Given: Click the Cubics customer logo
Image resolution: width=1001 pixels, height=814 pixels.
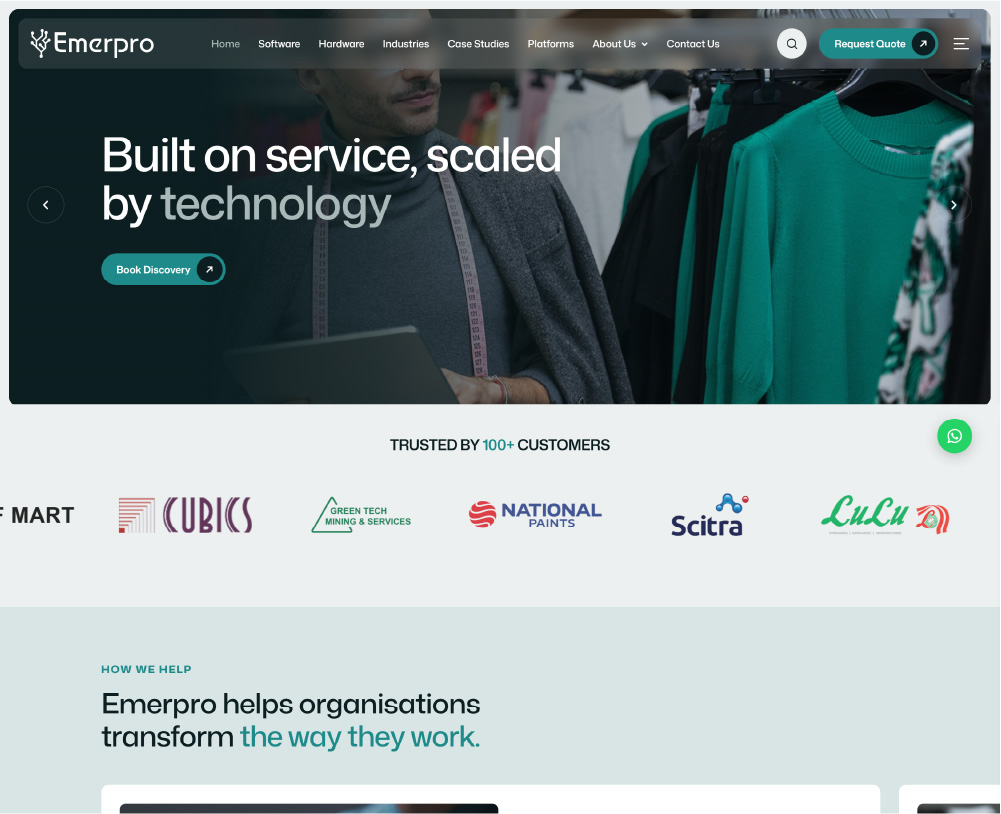Looking at the screenshot, I should pos(186,515).
